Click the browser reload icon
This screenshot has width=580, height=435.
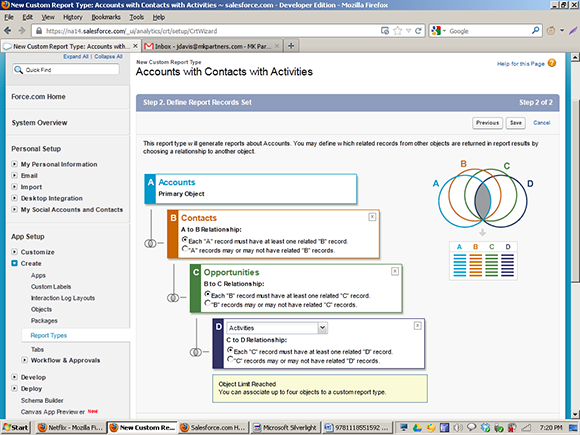tap(418, 31)
